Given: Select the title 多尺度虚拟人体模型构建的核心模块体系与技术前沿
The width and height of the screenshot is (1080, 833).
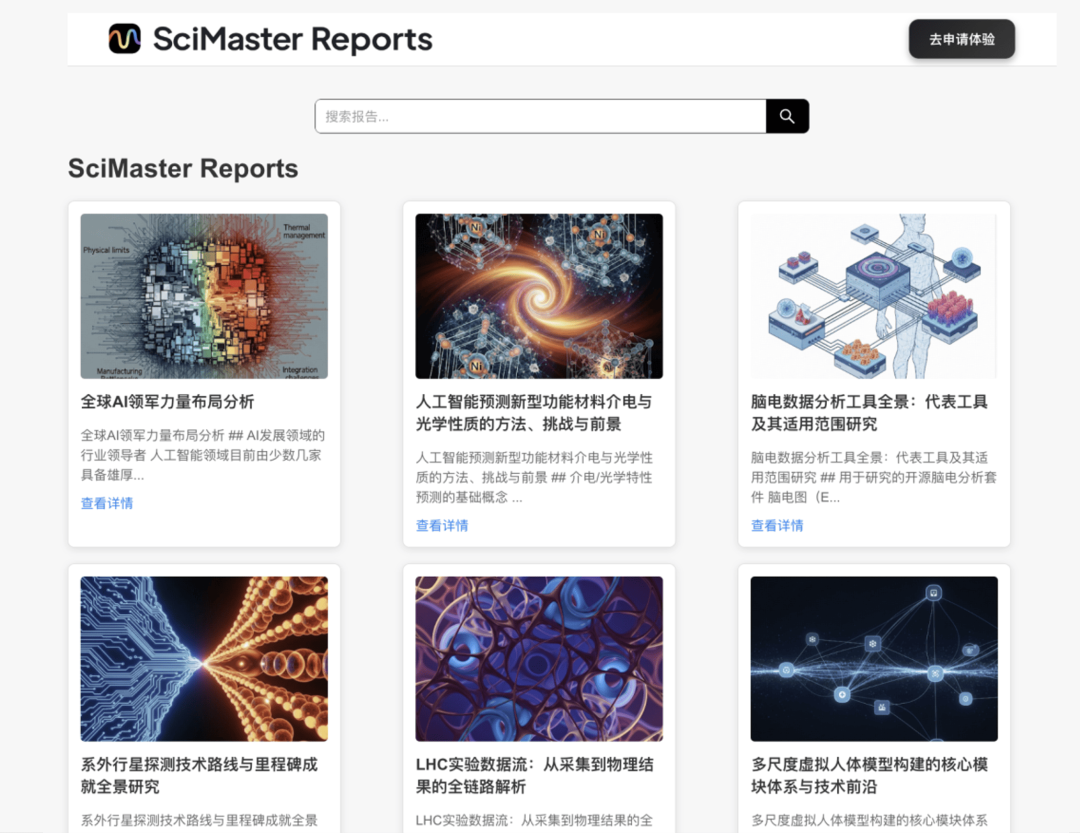Looking at the screenshot, I should tap(869, 775).
